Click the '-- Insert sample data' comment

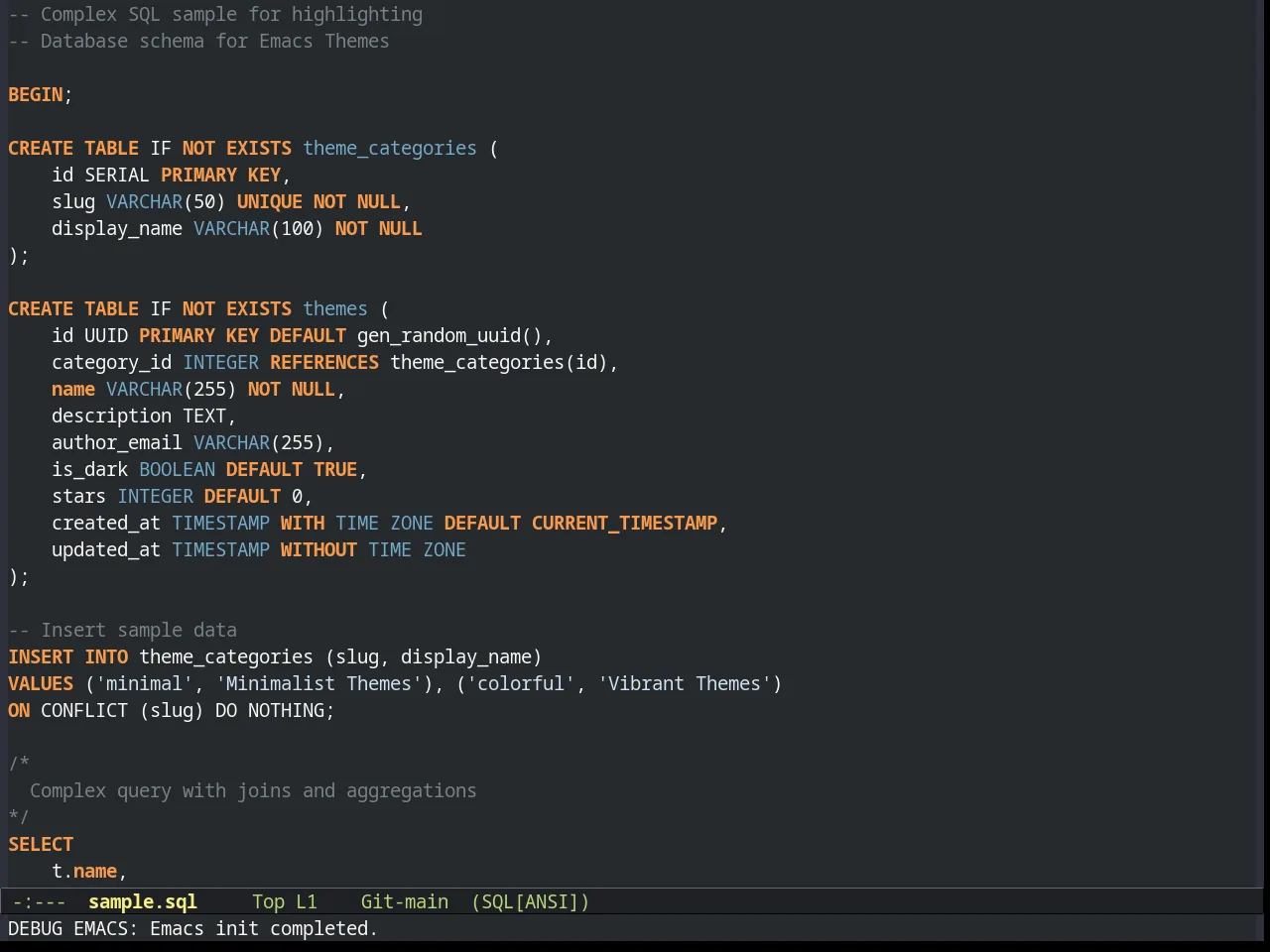[123, 630]
